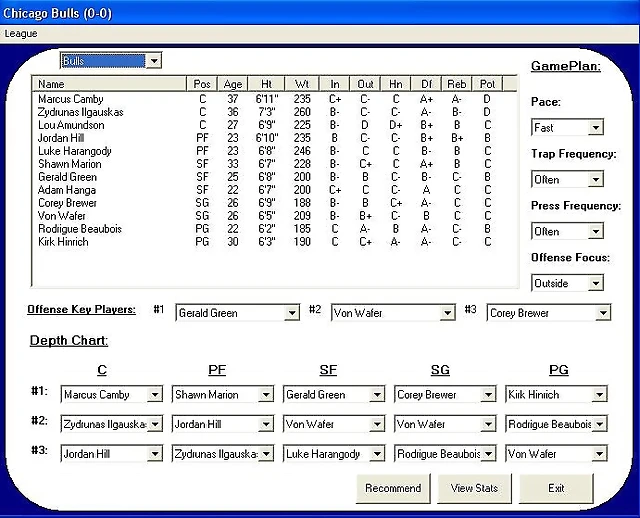640x518 pixels.
Task: Change the Offense Focus dropdown from Outside
Action: 567,283
